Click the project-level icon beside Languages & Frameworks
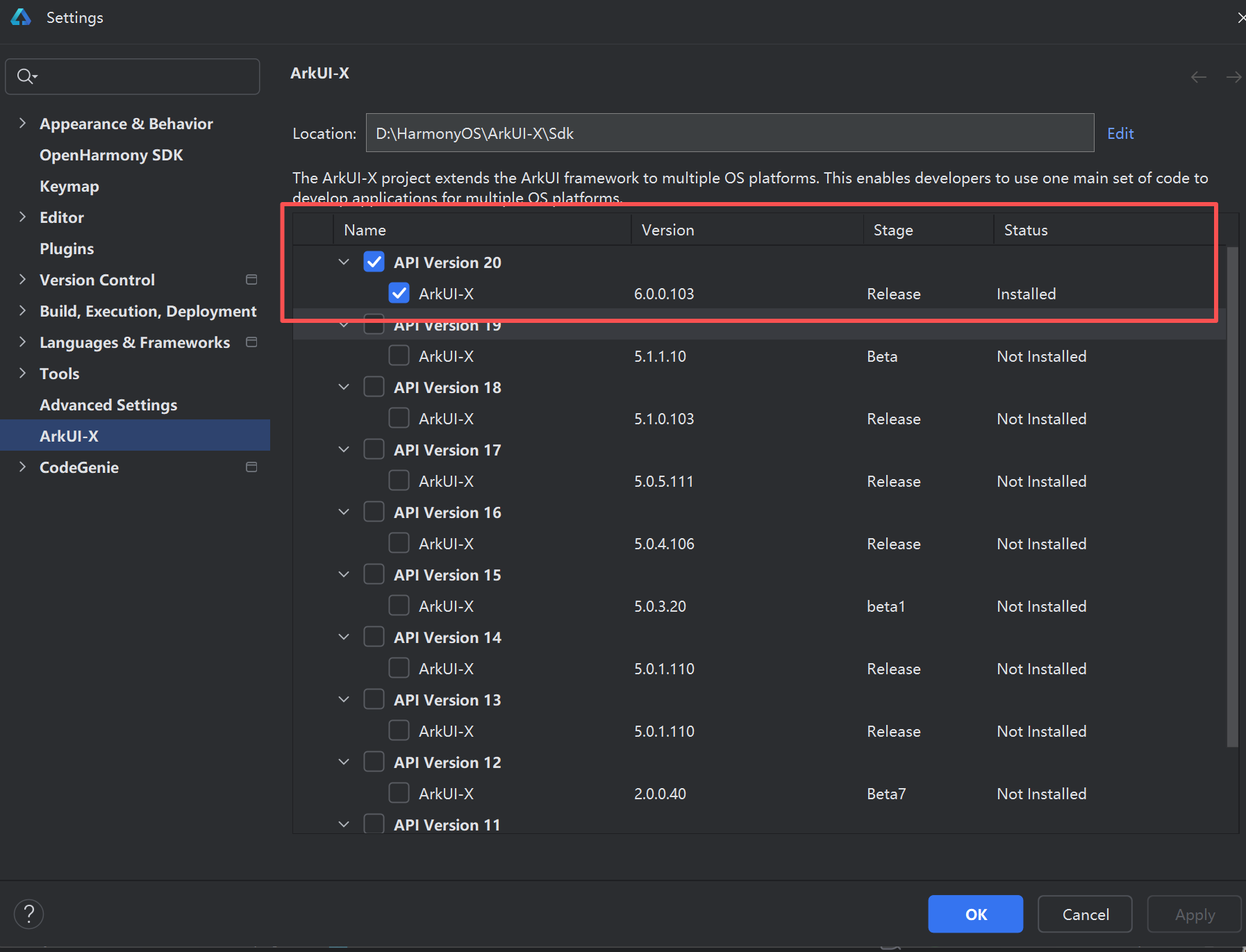This screenshot has width=1246, height=952. pyautogui.click(x=251, y=342)
